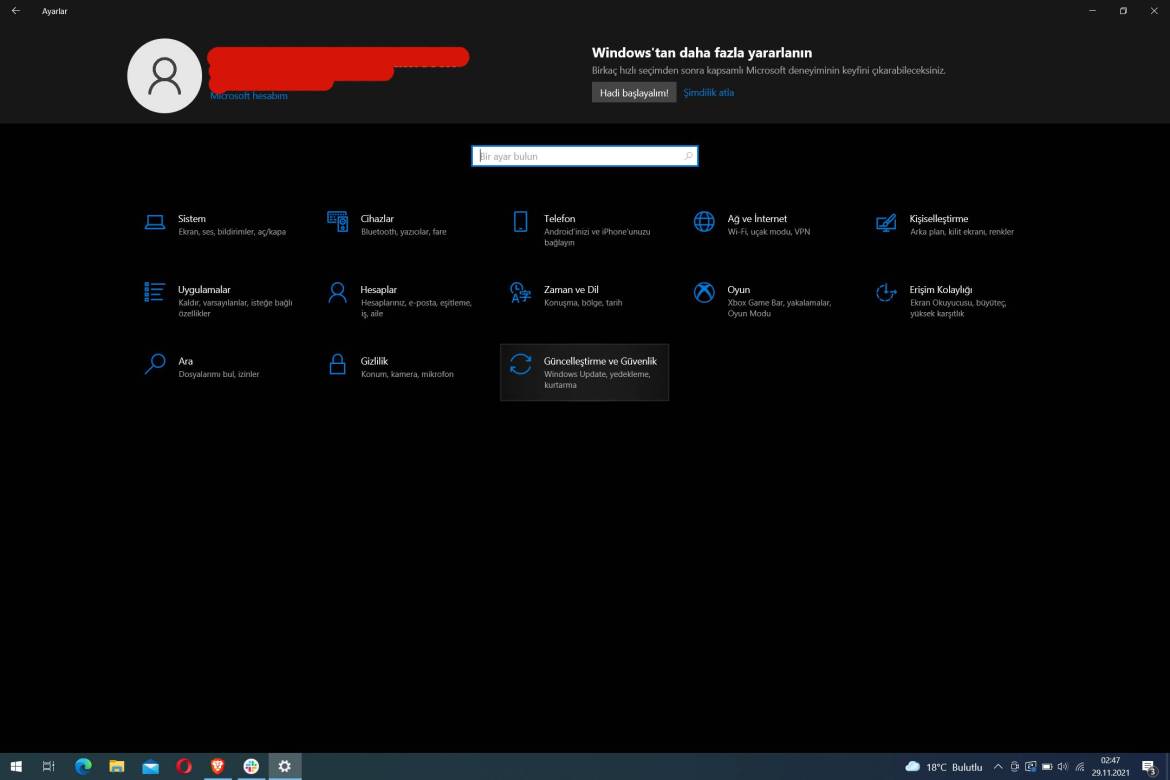
Task: Click the Hadi başlayalım! button
Action: tap(634, 92)
